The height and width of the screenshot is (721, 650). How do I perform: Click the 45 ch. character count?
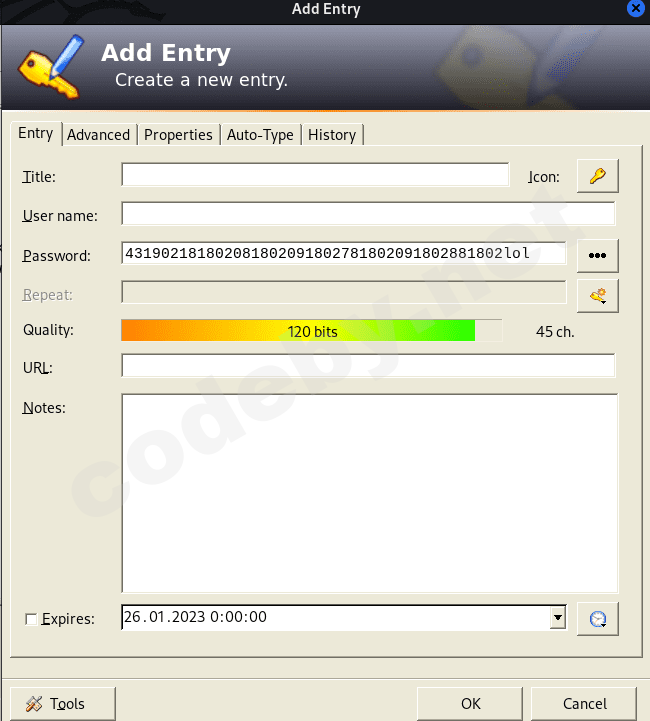[x=555, y=332]
